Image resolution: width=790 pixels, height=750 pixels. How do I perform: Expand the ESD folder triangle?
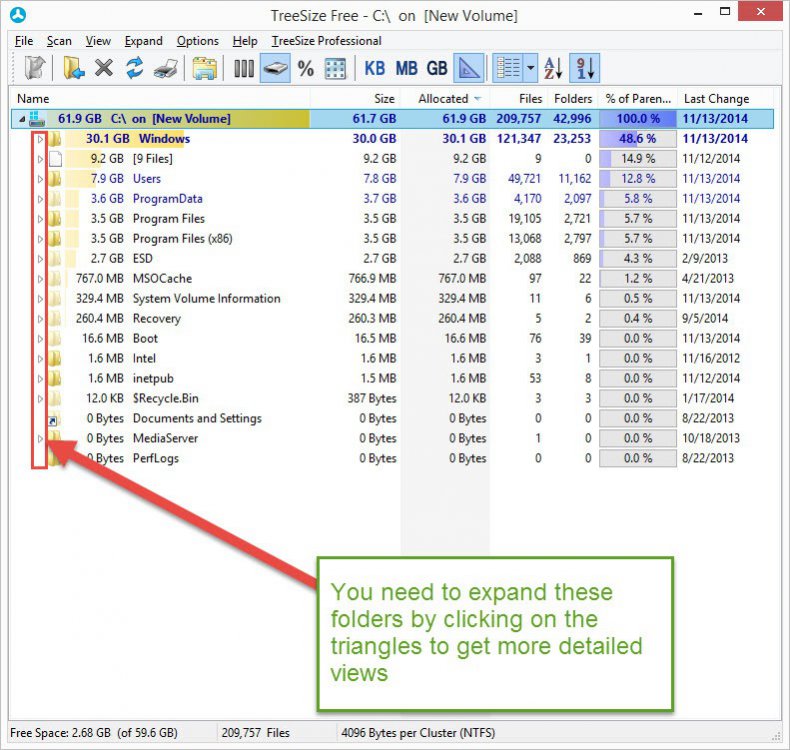point(40,259)
